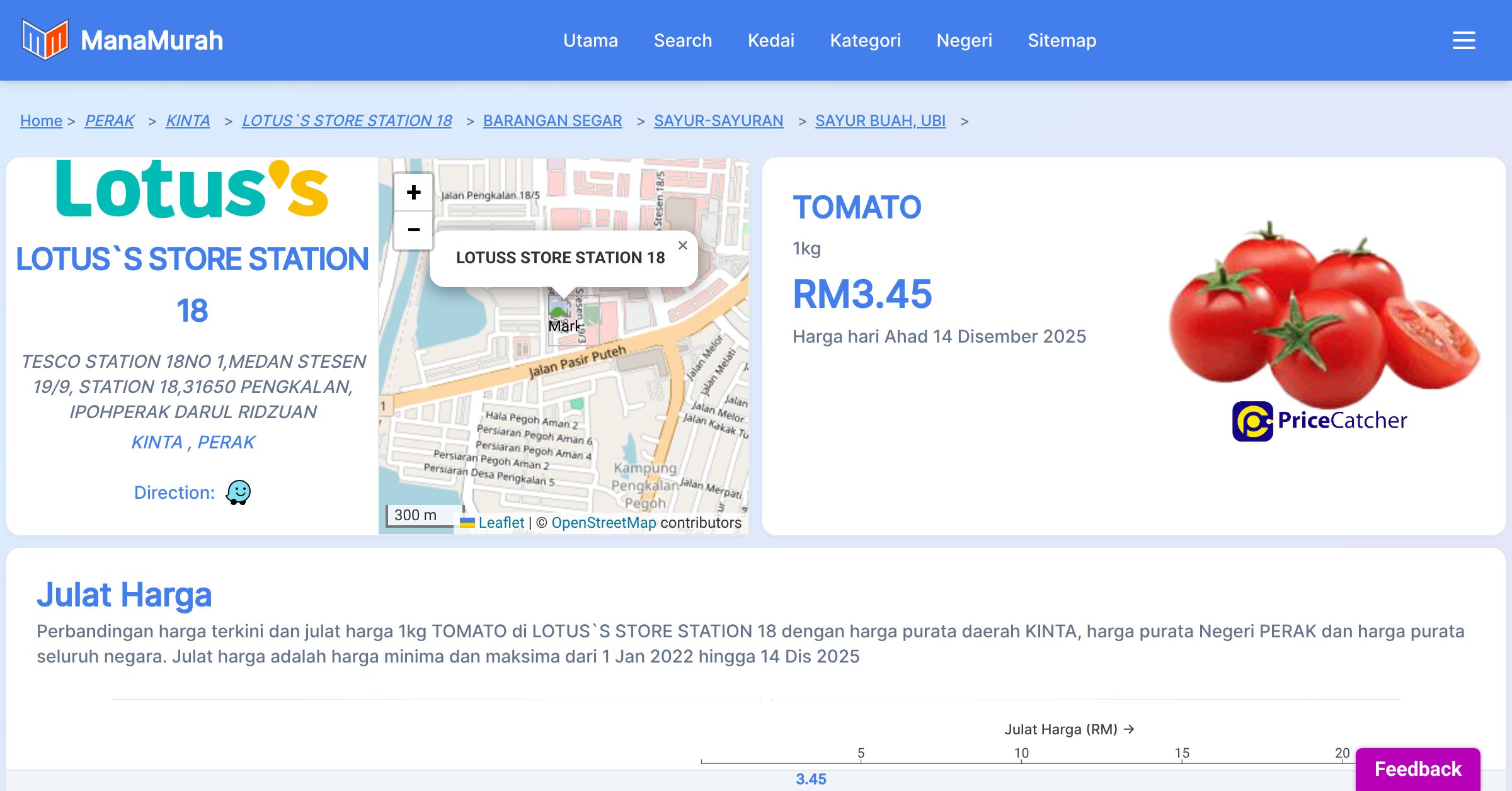Open the hamburger menu icon

(x=1463, y=40)
